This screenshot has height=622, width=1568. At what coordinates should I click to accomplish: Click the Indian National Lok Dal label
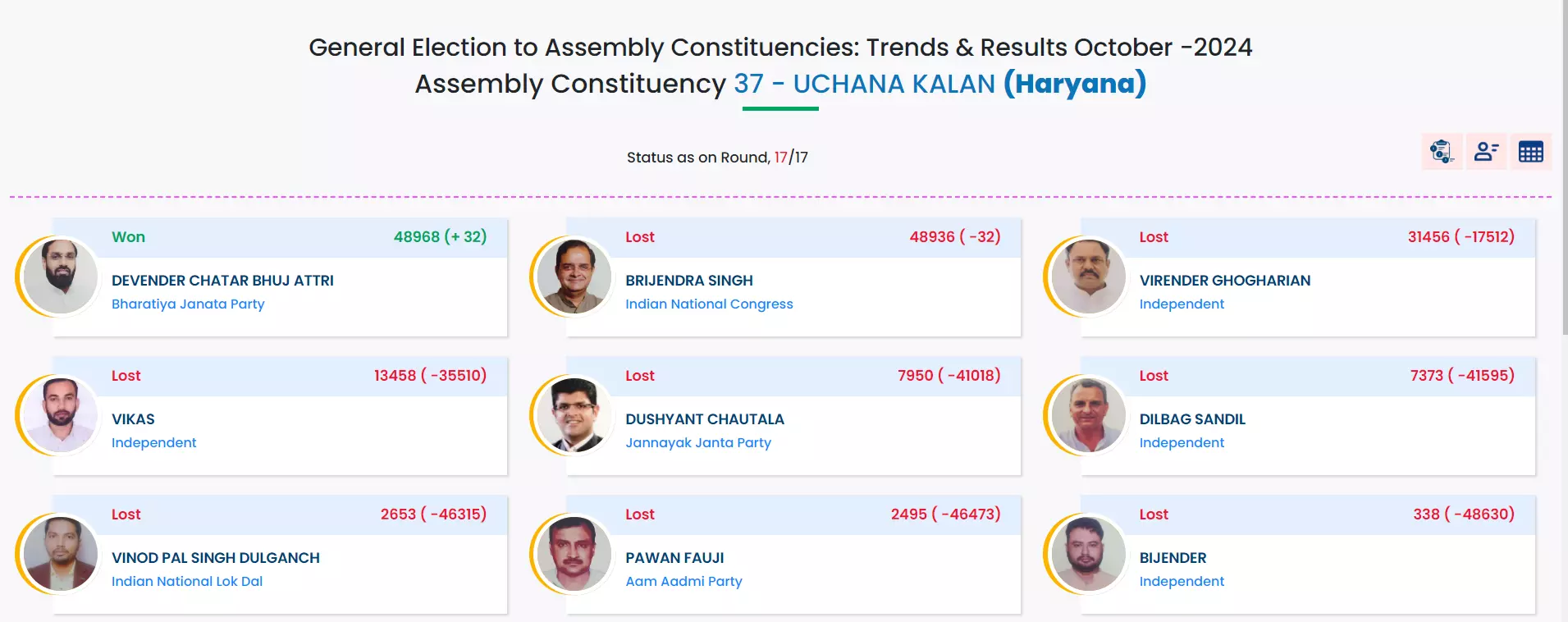pyautogui.click(x=187, y=581)
